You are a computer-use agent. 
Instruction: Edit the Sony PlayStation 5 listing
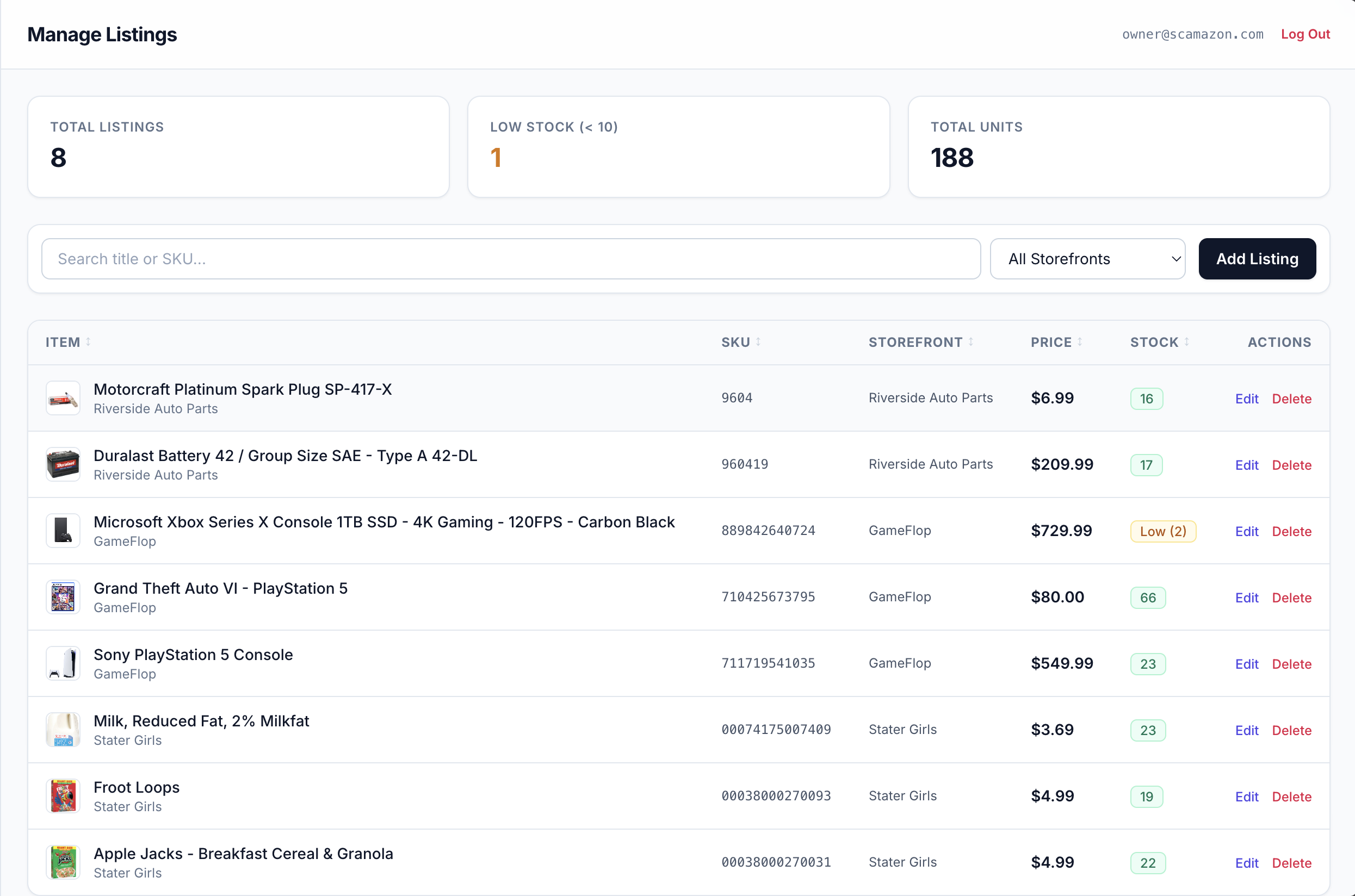coord(1247,664)
